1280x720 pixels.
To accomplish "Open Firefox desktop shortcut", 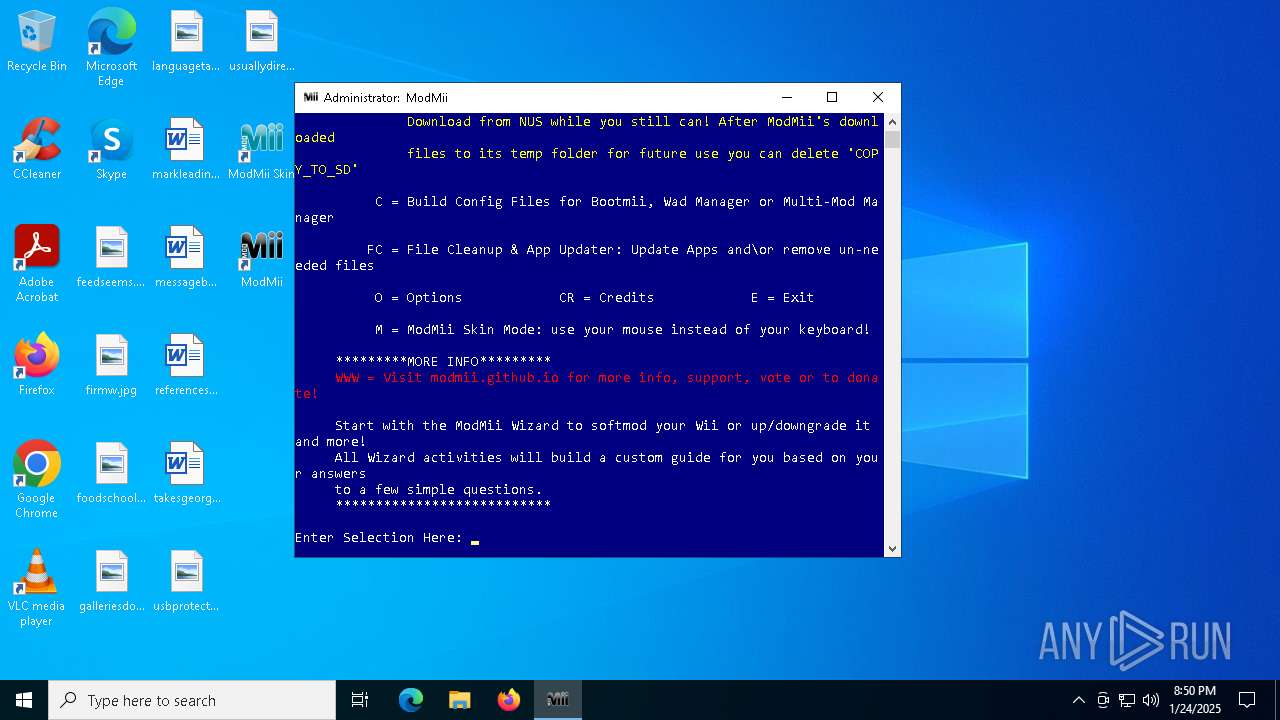I will [37, 366].
